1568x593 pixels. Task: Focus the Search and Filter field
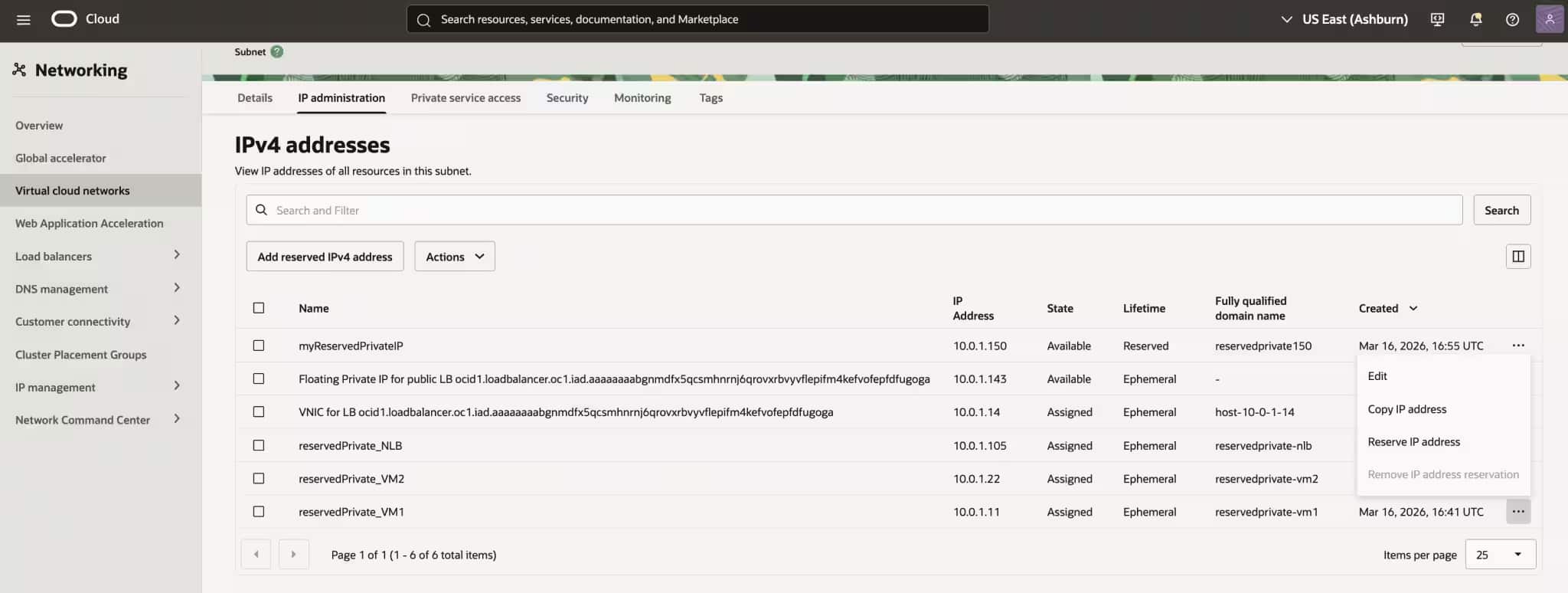(854, 210)
